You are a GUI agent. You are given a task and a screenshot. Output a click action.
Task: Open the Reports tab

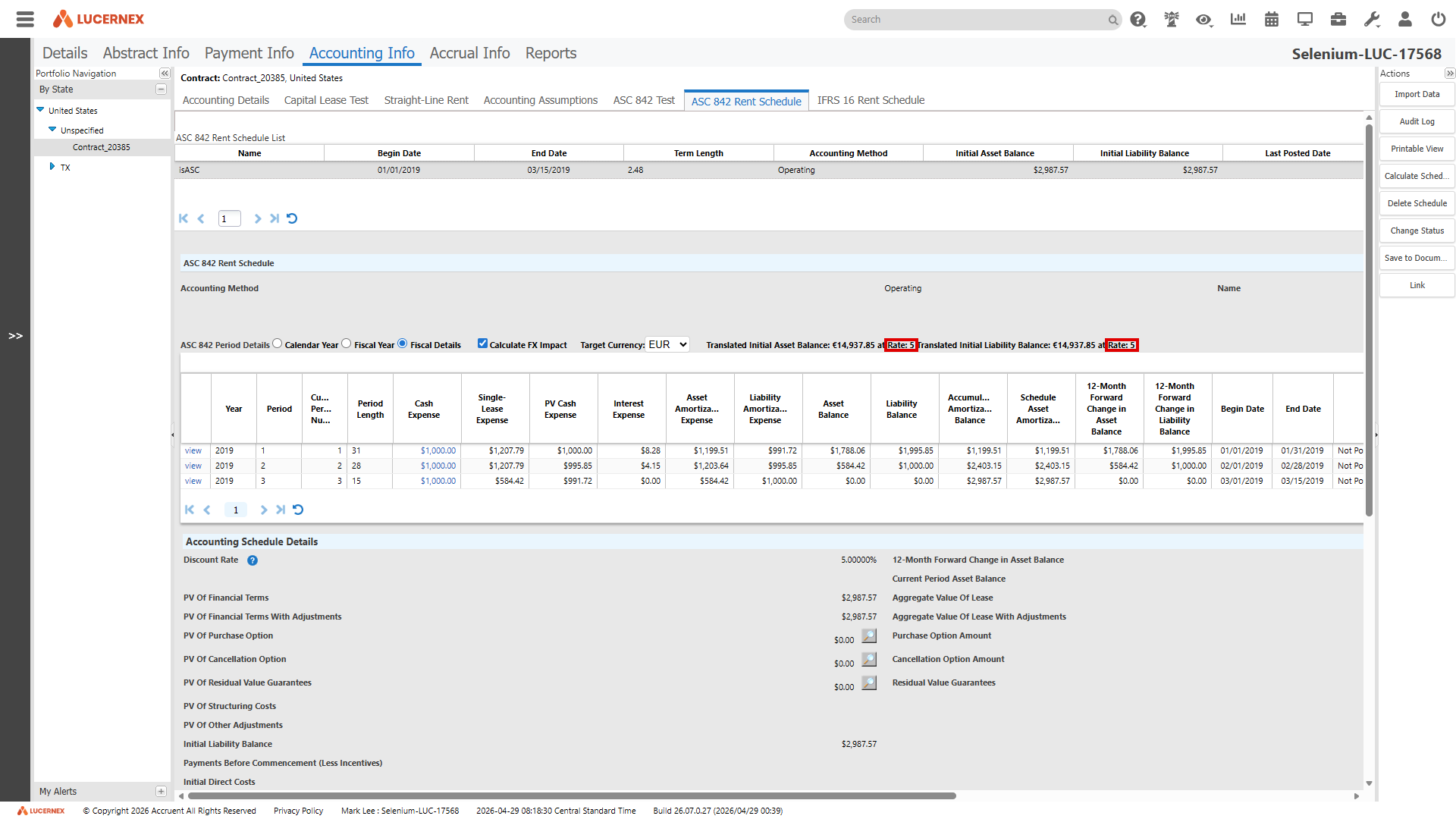pyautogui.click(x=551, y=53)
